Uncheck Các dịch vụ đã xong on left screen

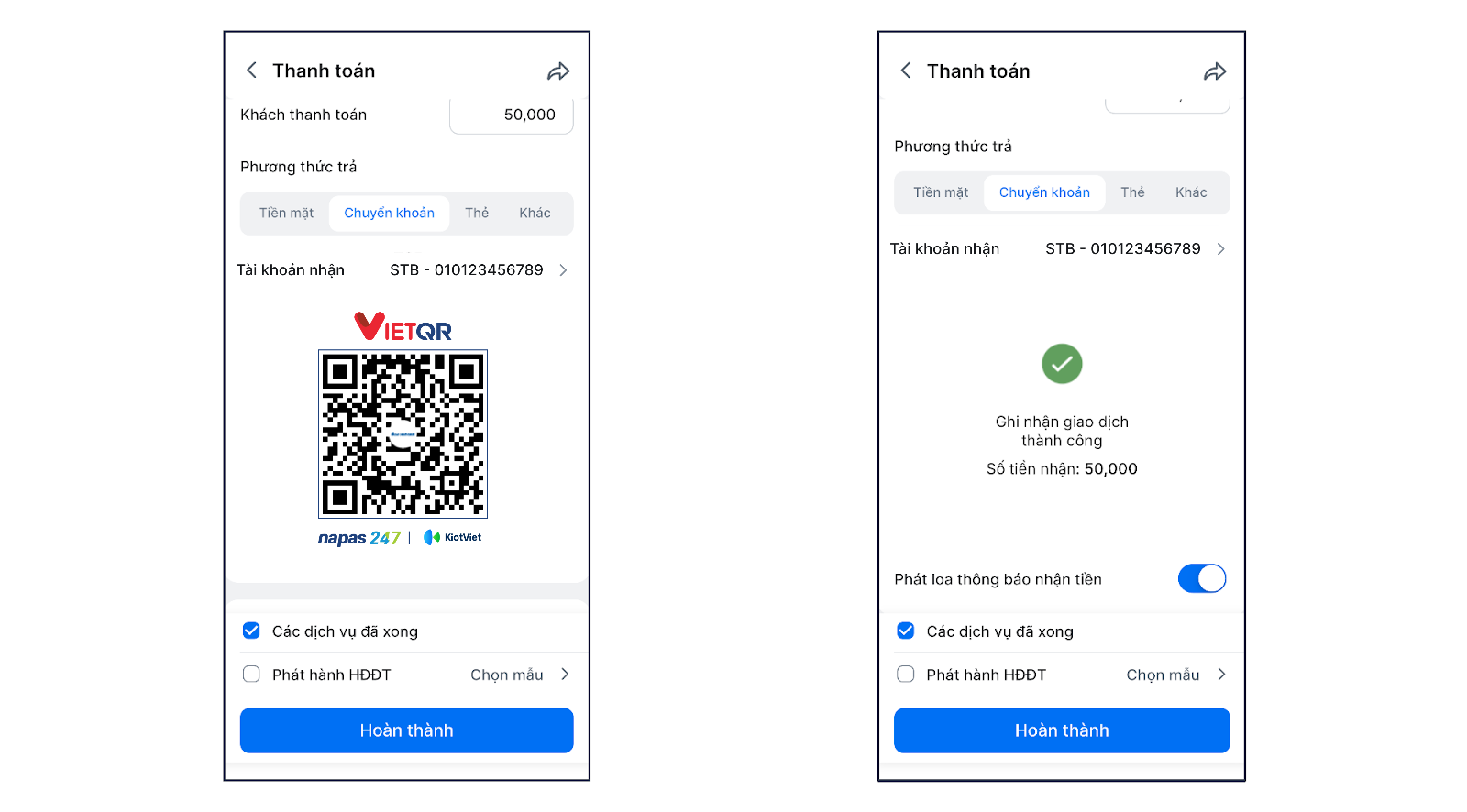click(x=251, y=631)
